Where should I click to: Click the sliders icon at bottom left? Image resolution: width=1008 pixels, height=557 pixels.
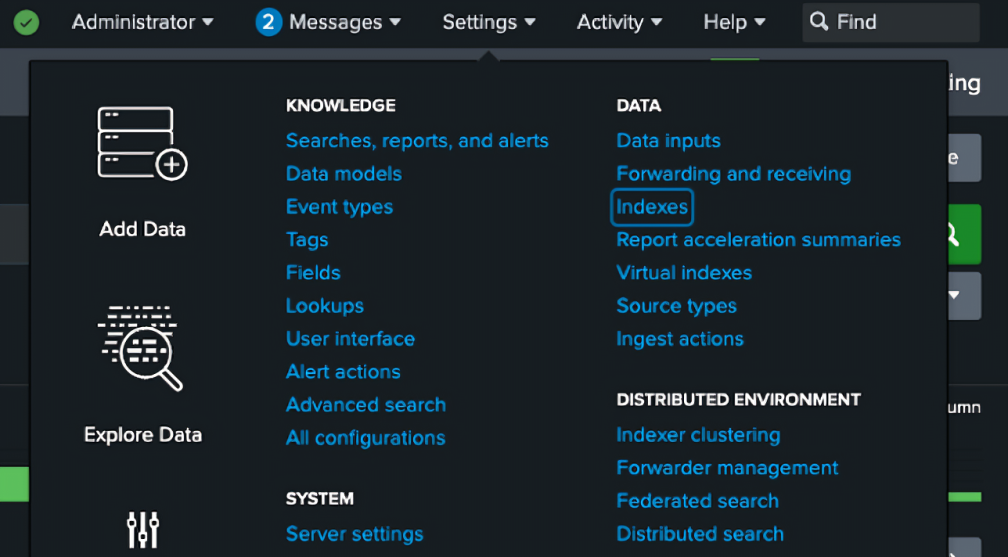[x=143, y=530]
